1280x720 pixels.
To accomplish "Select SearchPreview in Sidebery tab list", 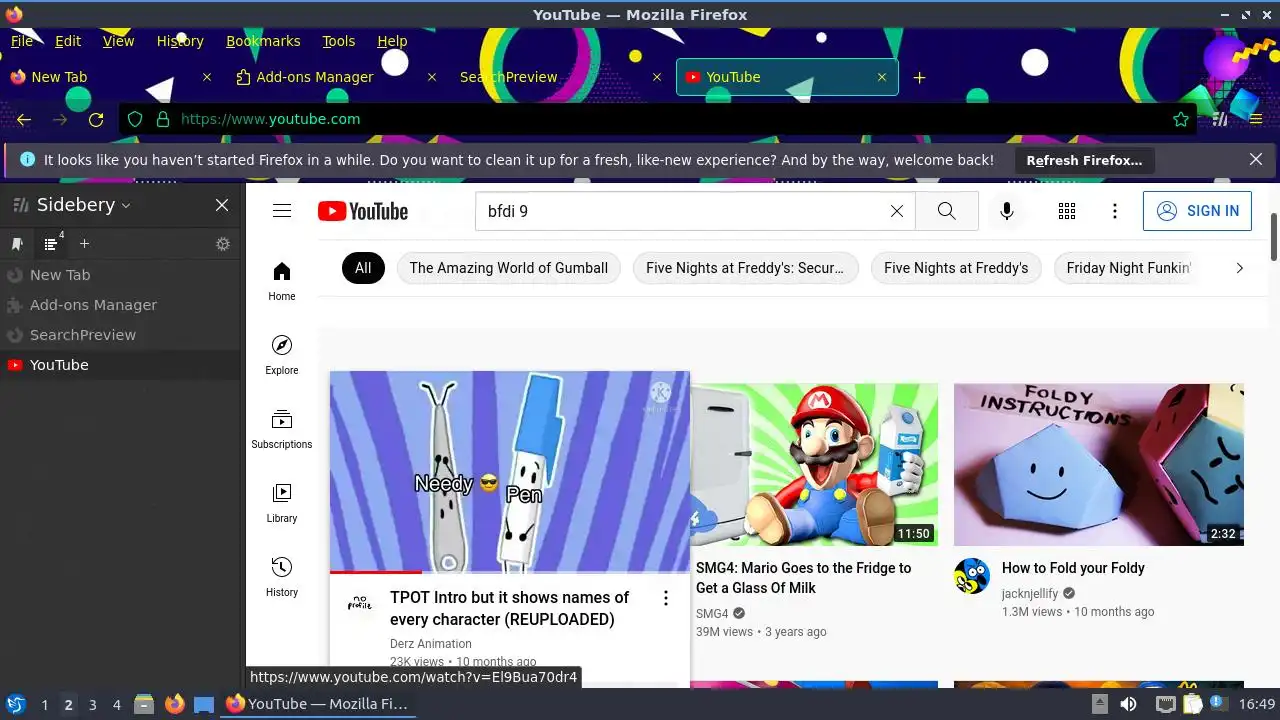I will pyautogui.click(x=121, y=335).
